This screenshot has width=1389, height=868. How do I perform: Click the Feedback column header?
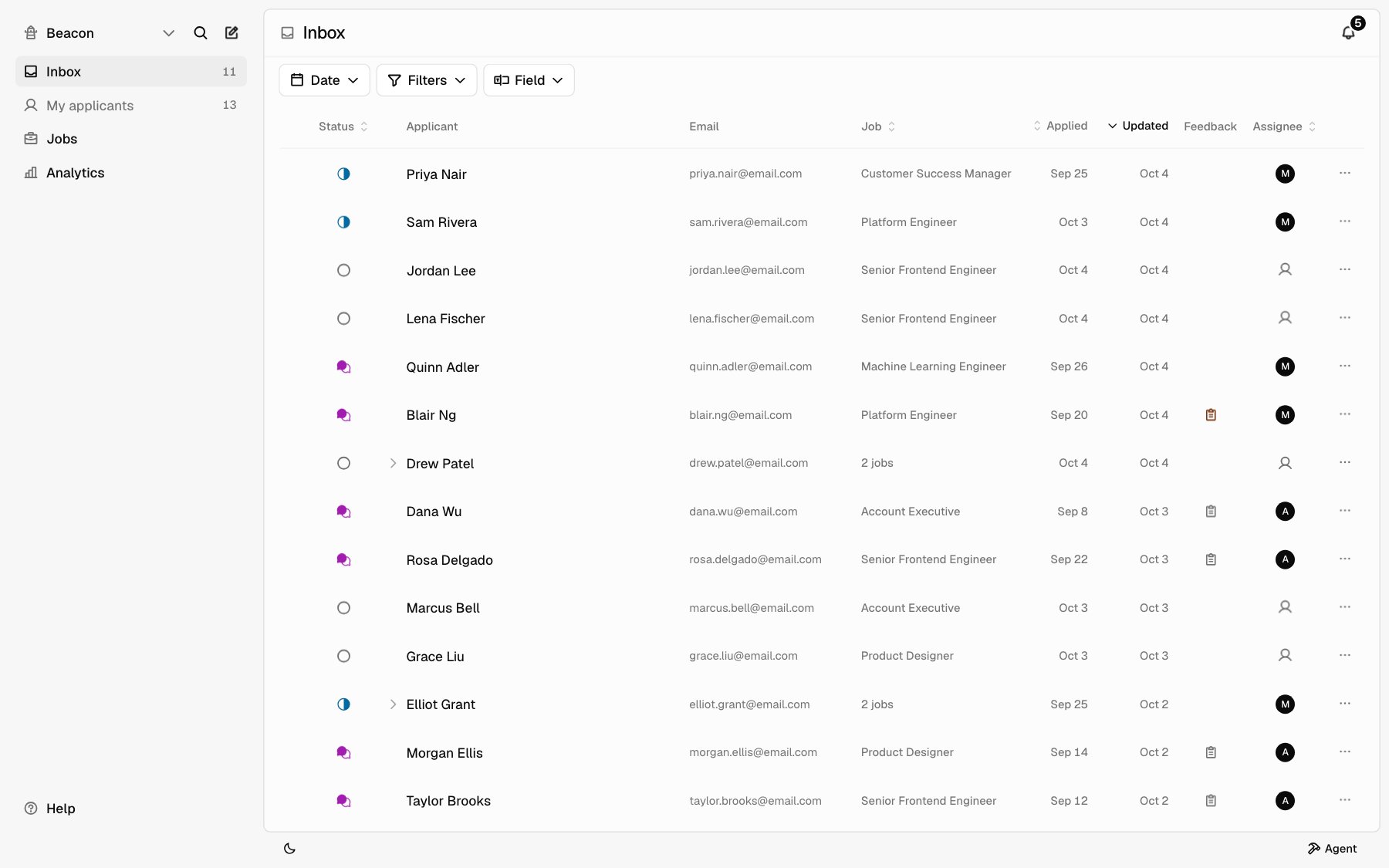click(x=1210, y=127)
